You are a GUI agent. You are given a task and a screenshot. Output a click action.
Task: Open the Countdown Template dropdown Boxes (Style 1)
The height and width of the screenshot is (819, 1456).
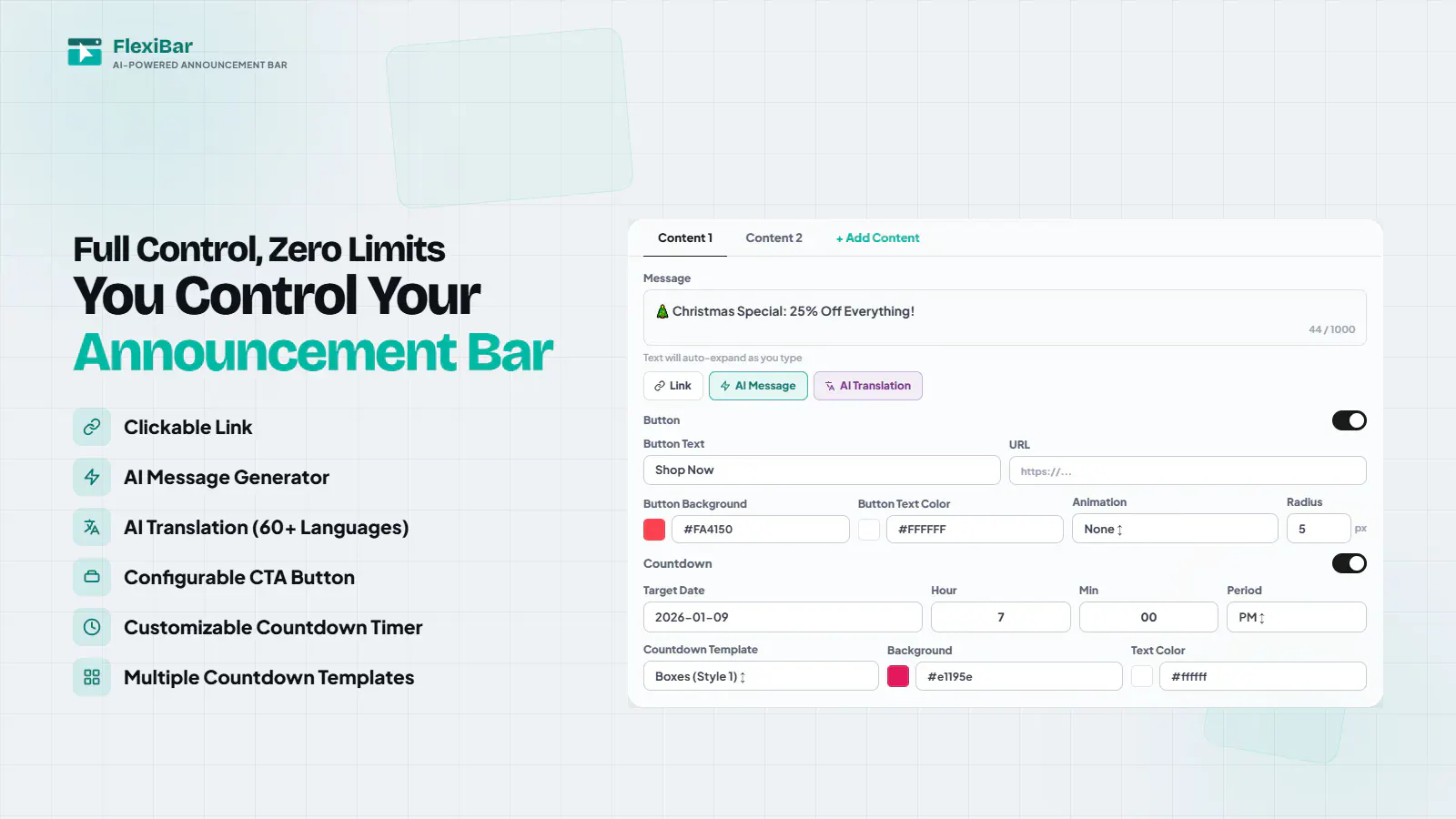pyautogui.click(x=761, y=676)
